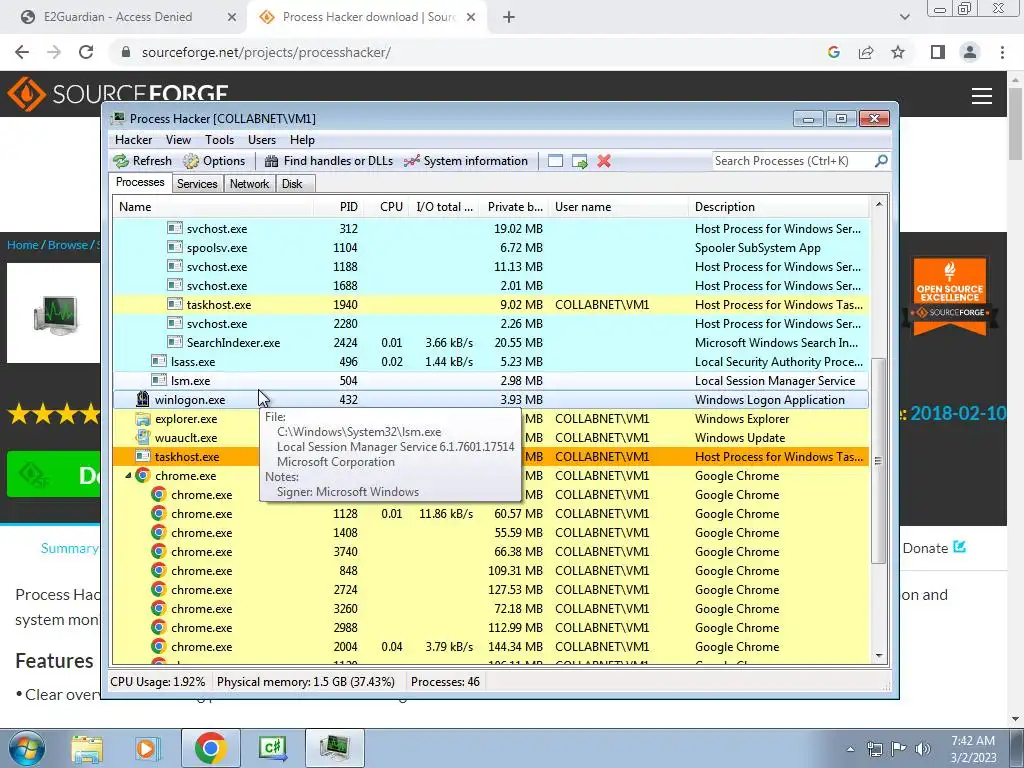Click the process list scrollbar down arrow

[x=879, y=656]
